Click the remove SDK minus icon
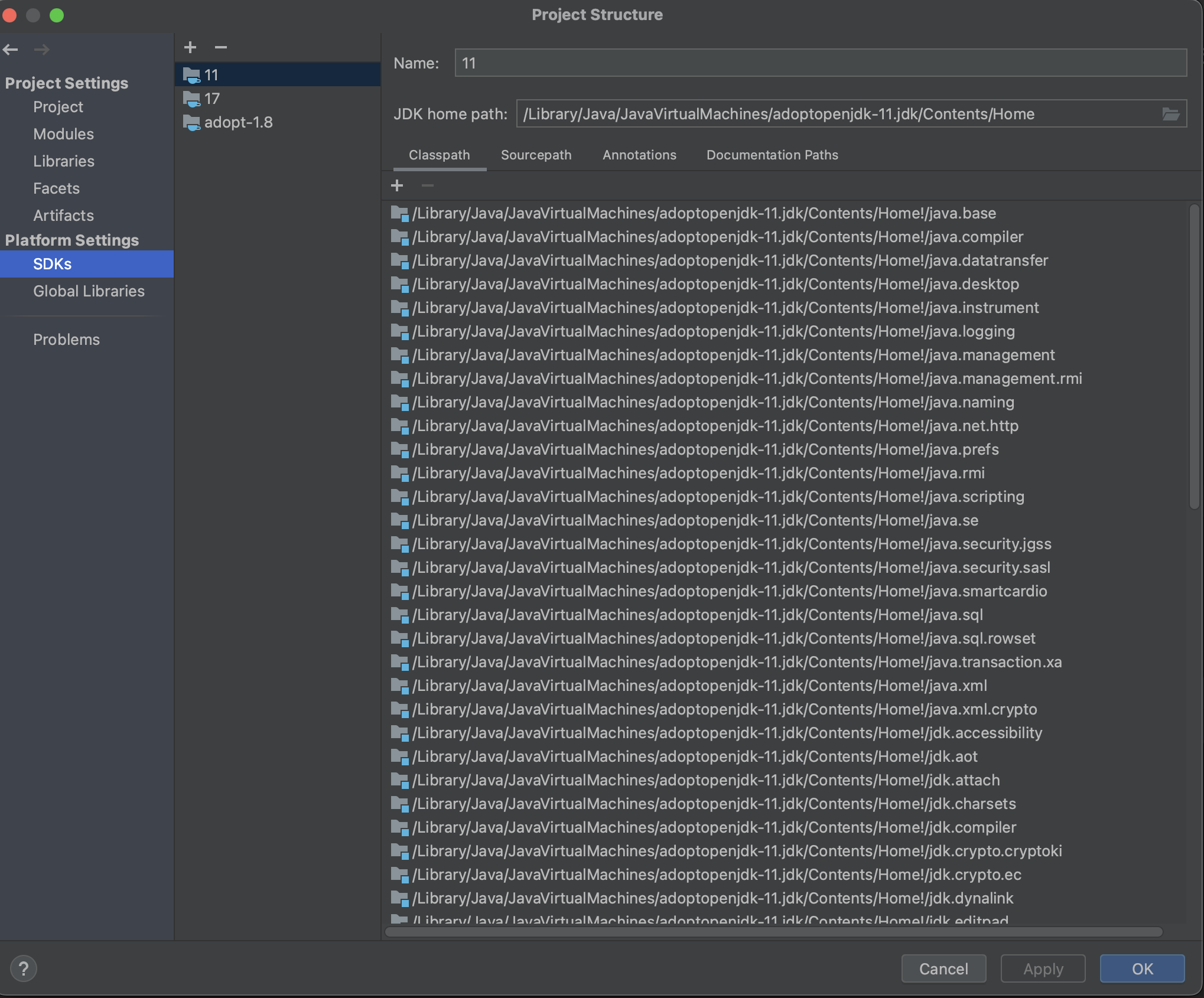This screenshot has height=998, width=1204. [x=221, y=47]
